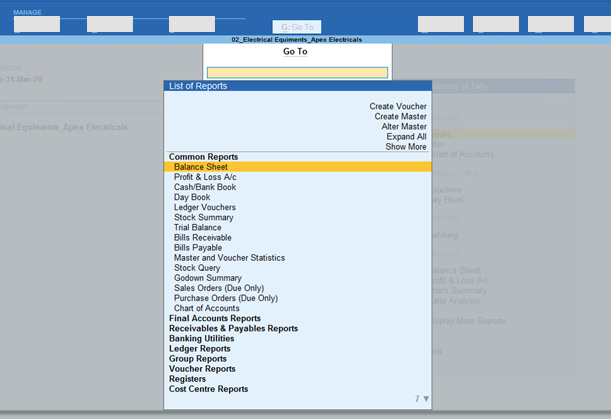
Task: Open the Balance Sheet report
Action: [x=200, y=167]
